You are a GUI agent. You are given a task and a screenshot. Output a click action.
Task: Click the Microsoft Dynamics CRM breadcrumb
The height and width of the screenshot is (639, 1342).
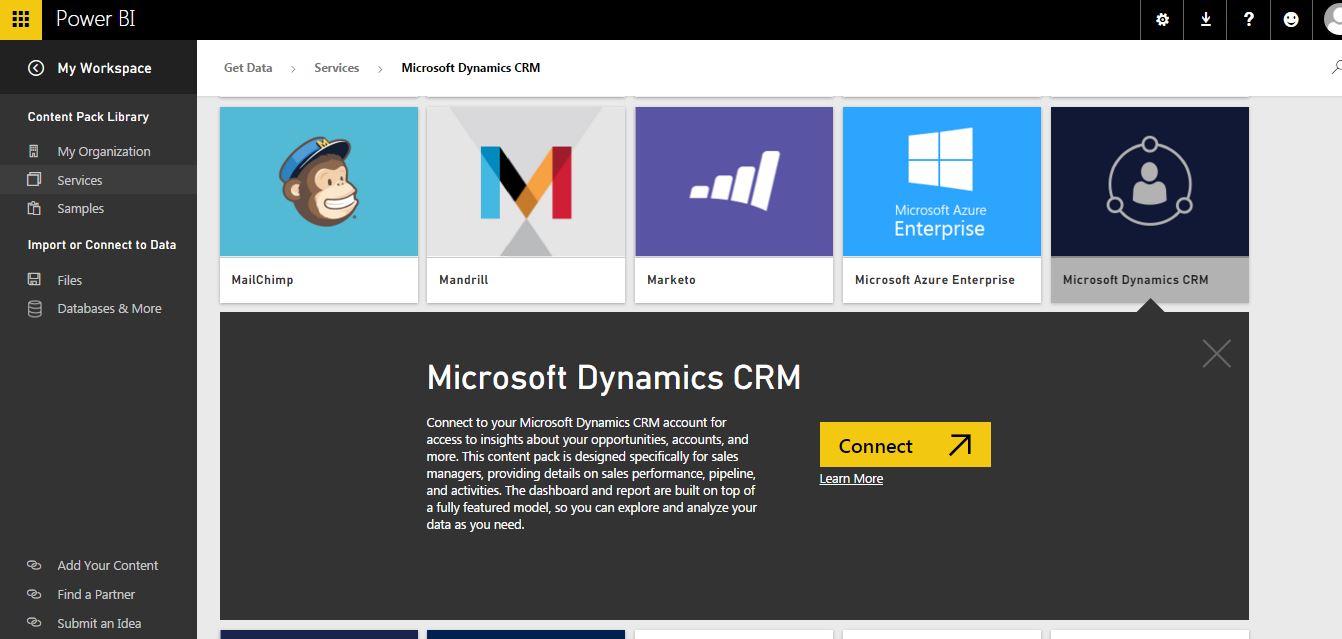tap(471, 68)
